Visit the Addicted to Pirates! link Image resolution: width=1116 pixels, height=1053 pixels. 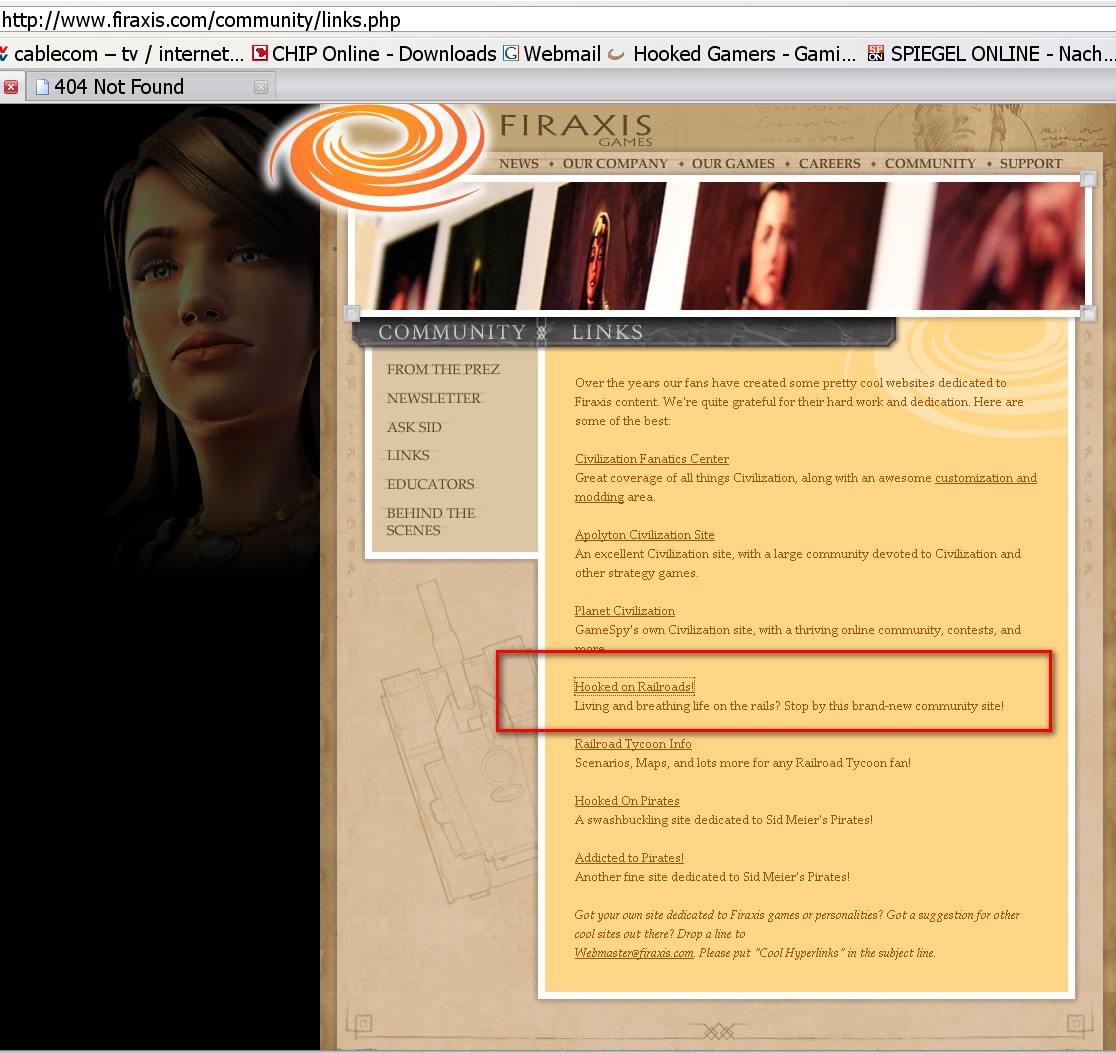tap(629, 858)
